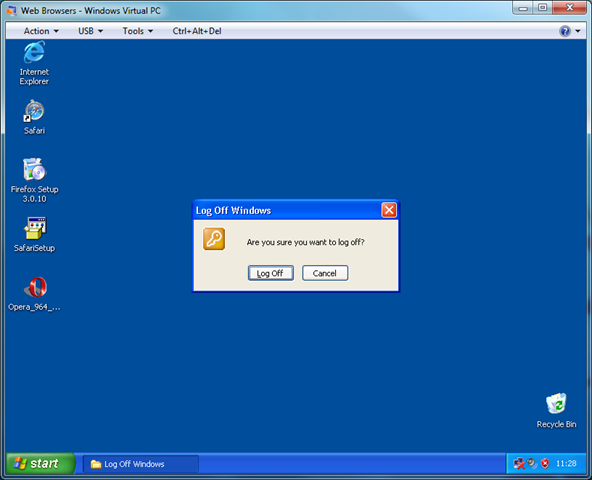This screenshot has height=480, width=592.
Task: Click the key icon in the dialog
Action: pos(214,239)
